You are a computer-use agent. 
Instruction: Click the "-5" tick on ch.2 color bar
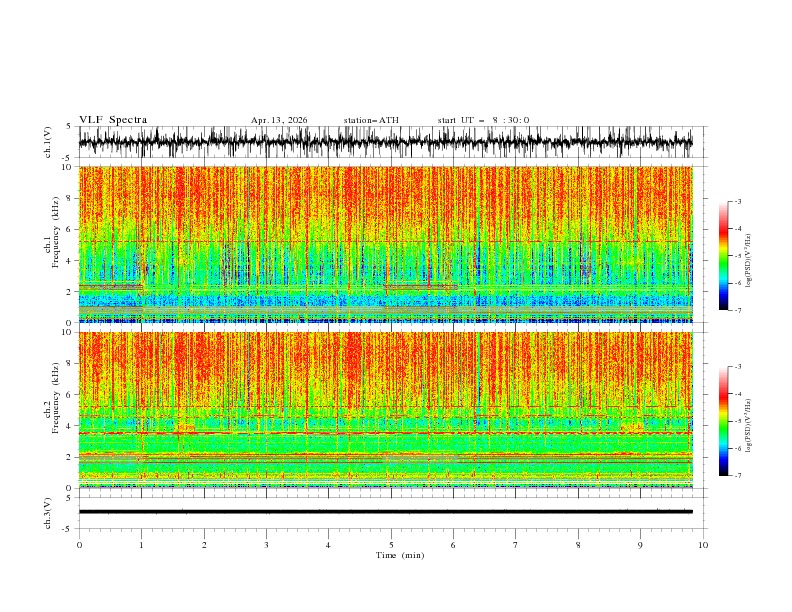point(737,421)
